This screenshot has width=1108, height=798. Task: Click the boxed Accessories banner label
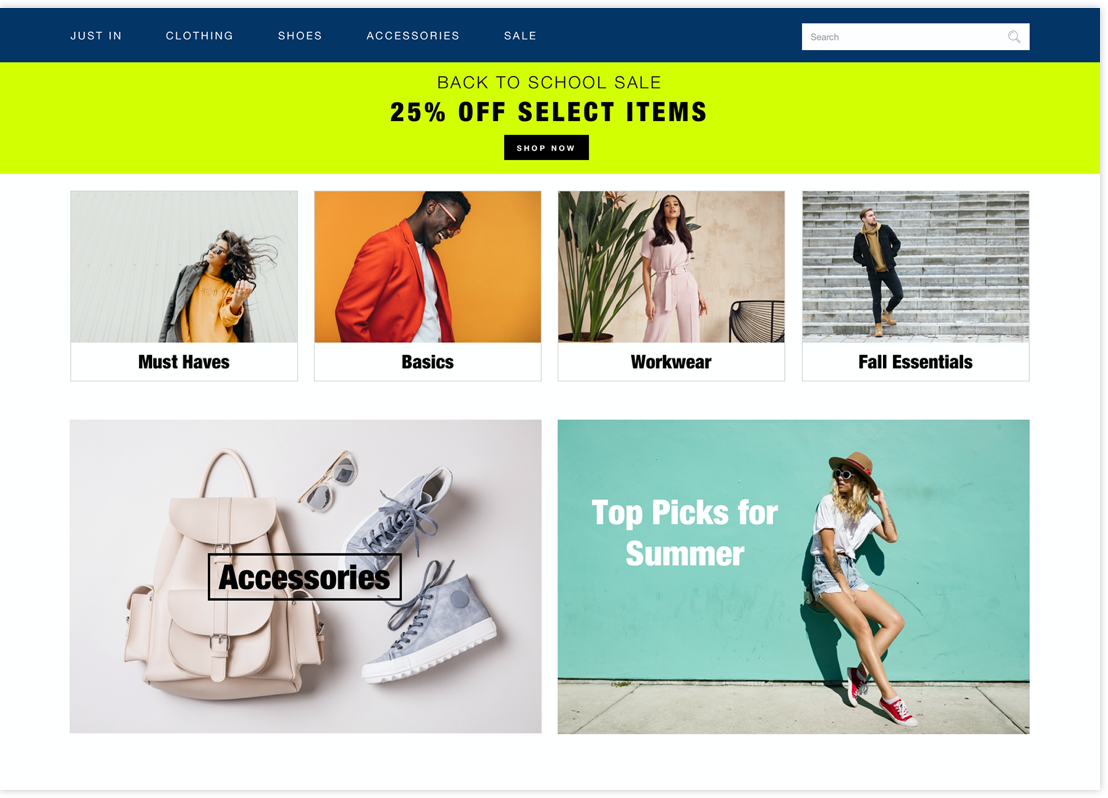[305, 577]
